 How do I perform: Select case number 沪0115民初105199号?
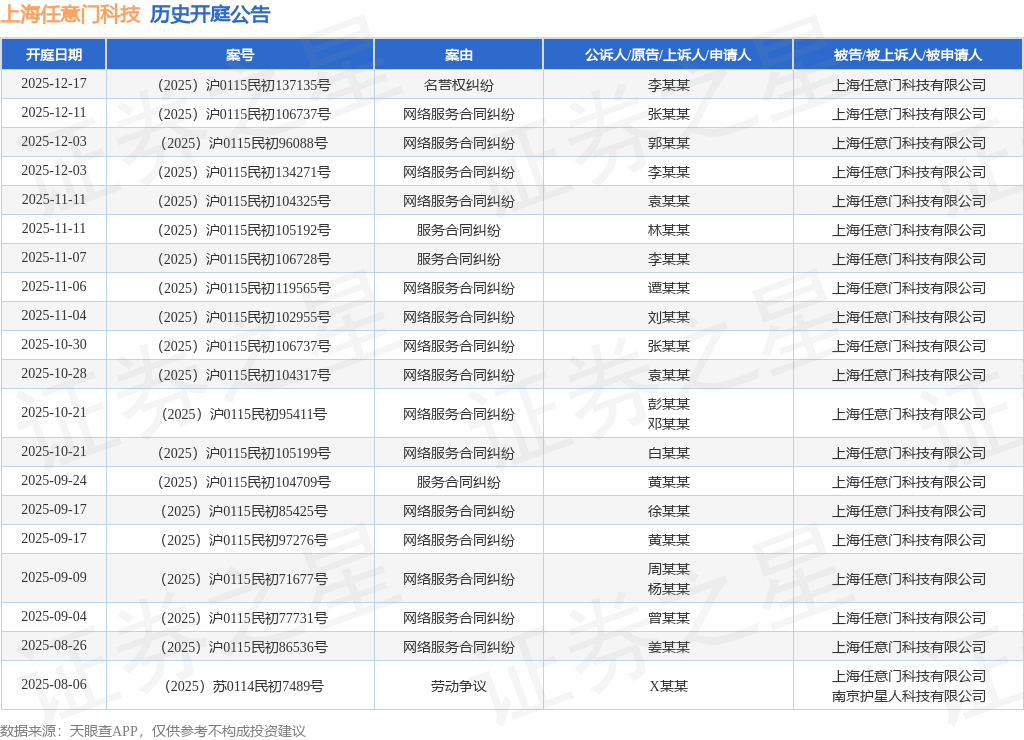244,453
